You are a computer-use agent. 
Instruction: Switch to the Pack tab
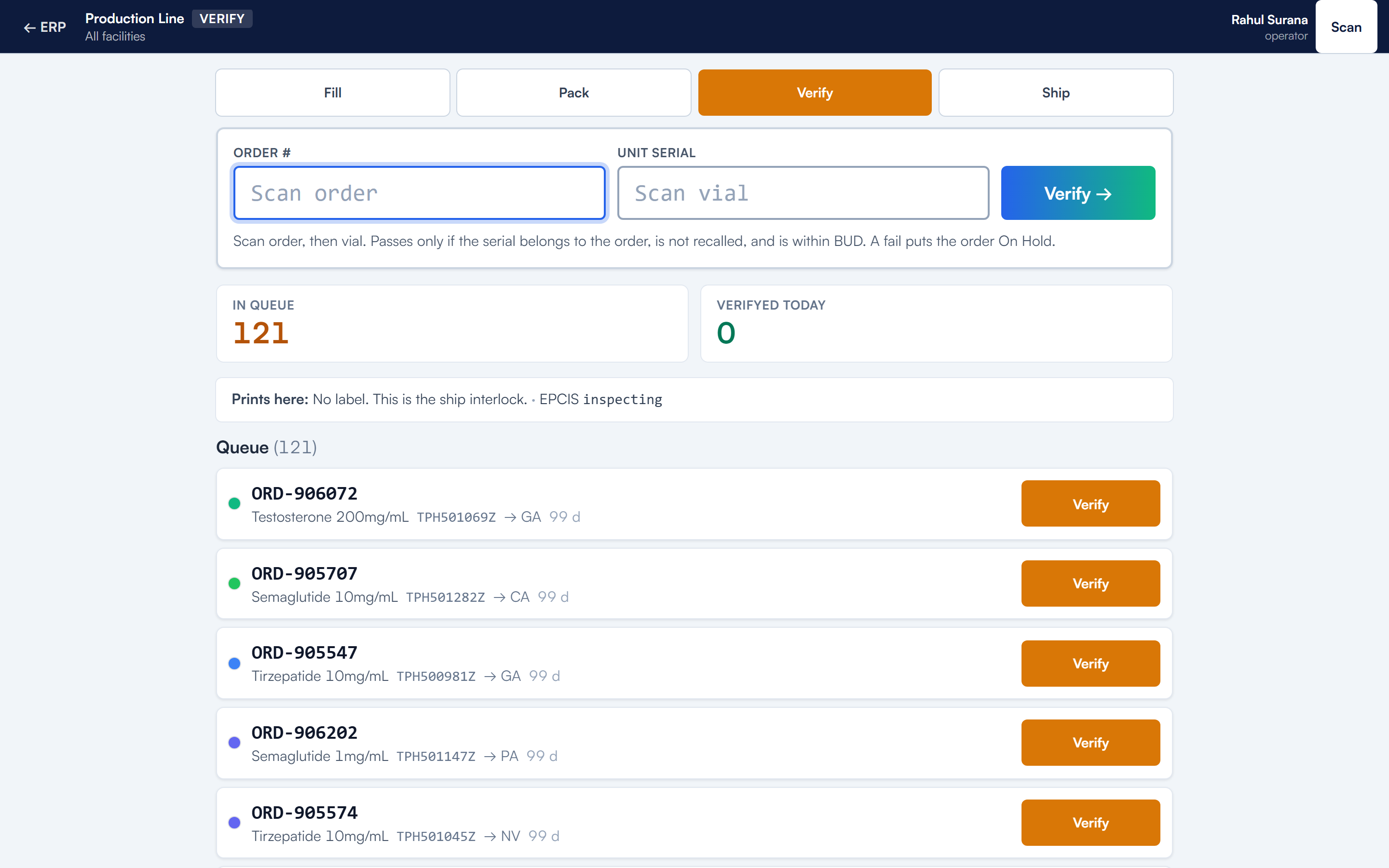tap(573, 93)
